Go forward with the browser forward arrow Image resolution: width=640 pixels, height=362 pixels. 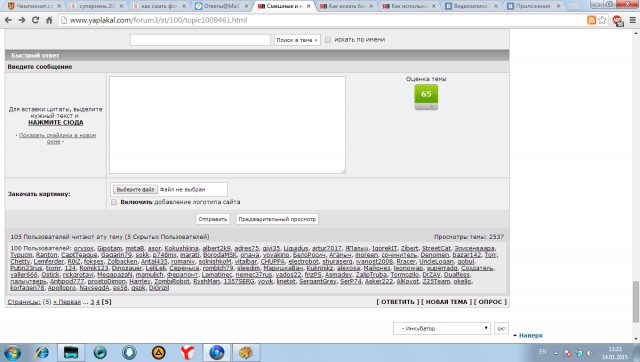[22, 20]
